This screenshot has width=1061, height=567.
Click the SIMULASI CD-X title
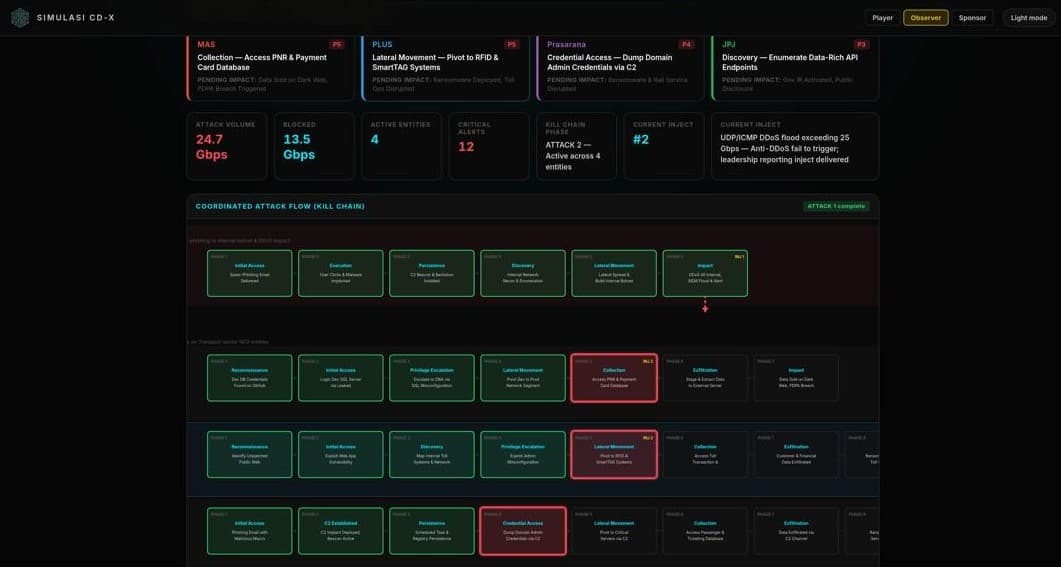pos(76,18)
